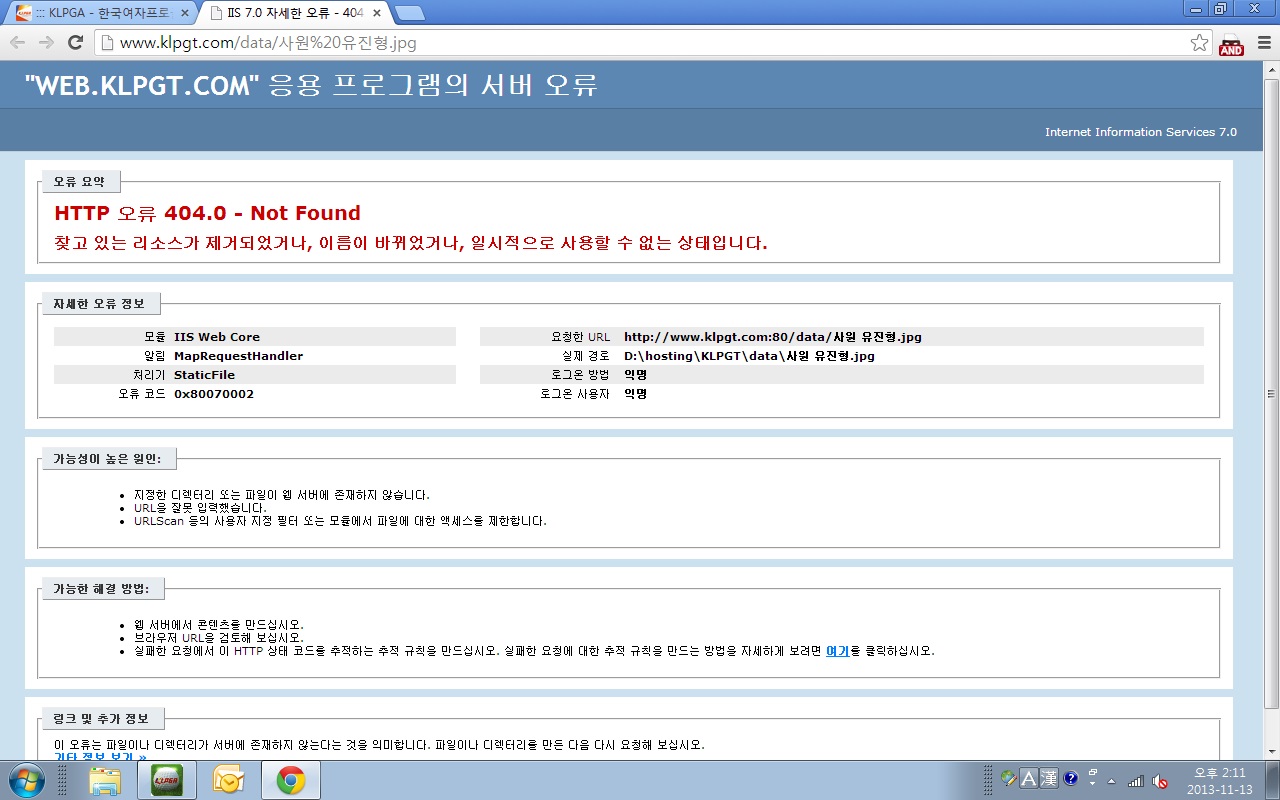This screenshot has width=1280, height=800.
Task: Toggle the IME 'A' English/Korean mode button
Action: tap(1029, 778)
